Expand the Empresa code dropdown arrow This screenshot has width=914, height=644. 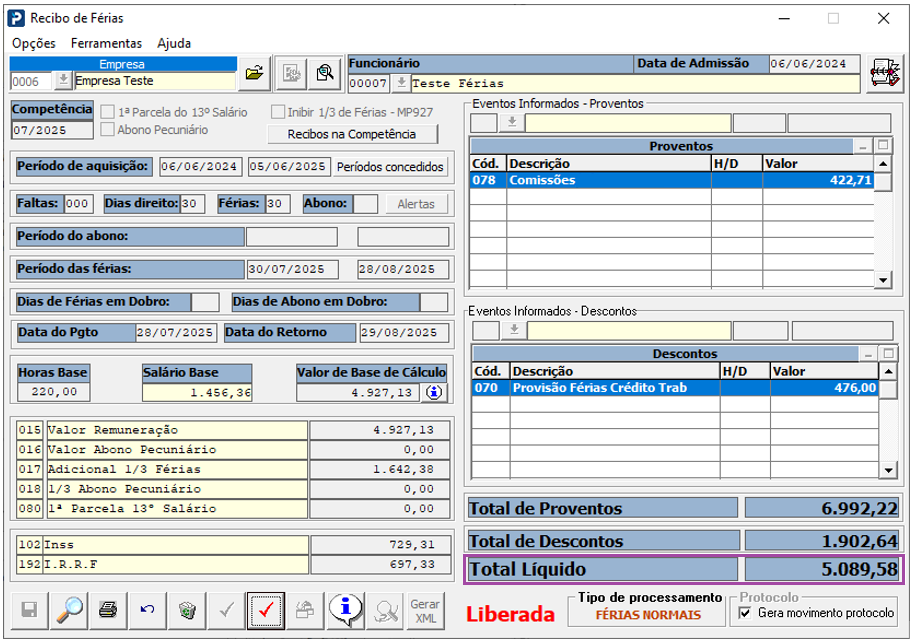point(63,81)
